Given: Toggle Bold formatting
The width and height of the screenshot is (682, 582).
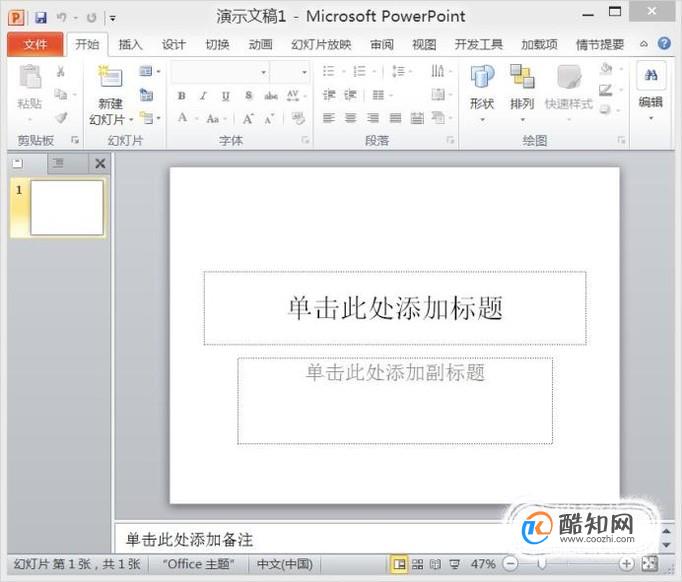Looking at the screenshot, I should coord(182,96).
